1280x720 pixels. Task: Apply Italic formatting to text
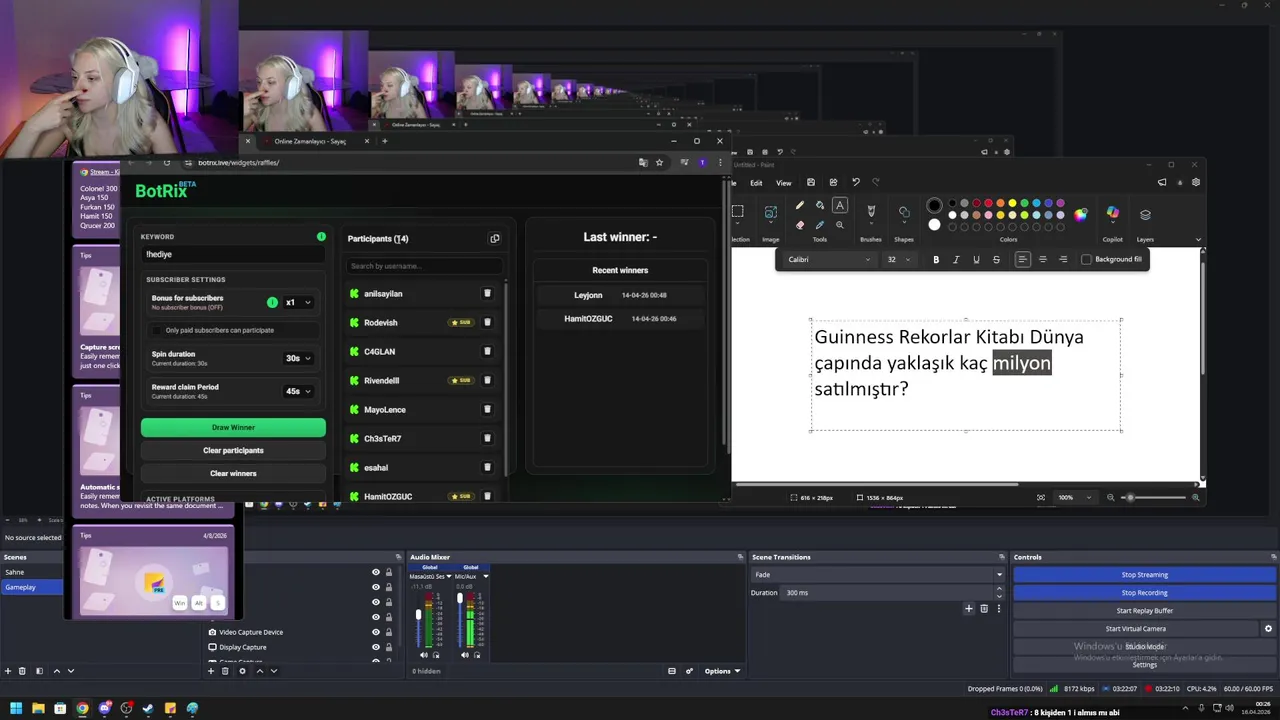[956, 259]
